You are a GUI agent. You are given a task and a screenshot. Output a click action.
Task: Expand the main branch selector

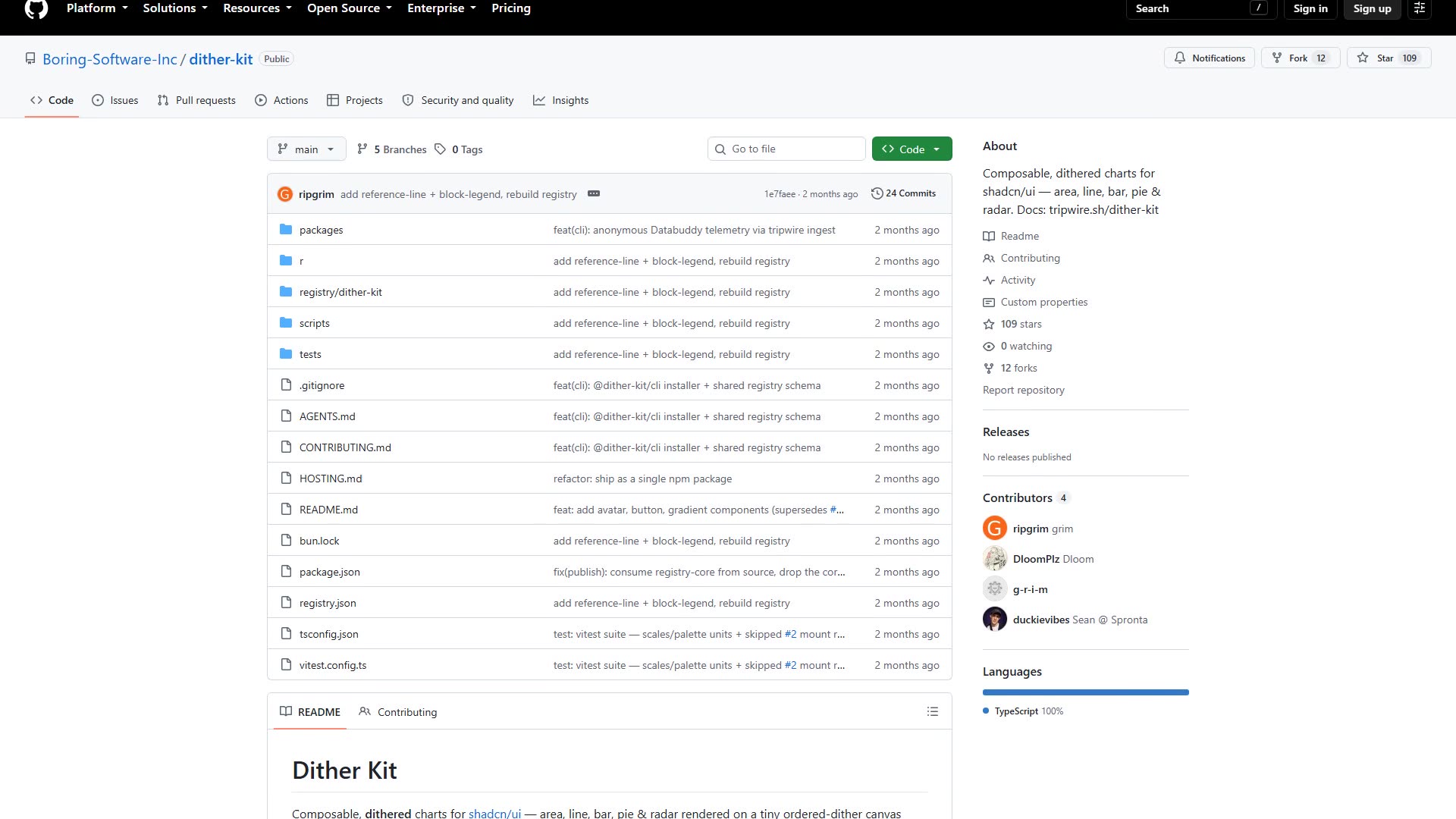tap(306, 149)
